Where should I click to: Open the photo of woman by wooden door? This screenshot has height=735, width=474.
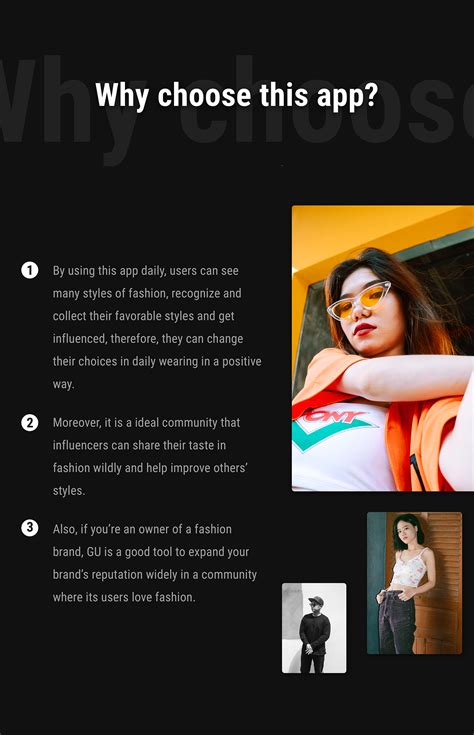(x=414, y=583)
